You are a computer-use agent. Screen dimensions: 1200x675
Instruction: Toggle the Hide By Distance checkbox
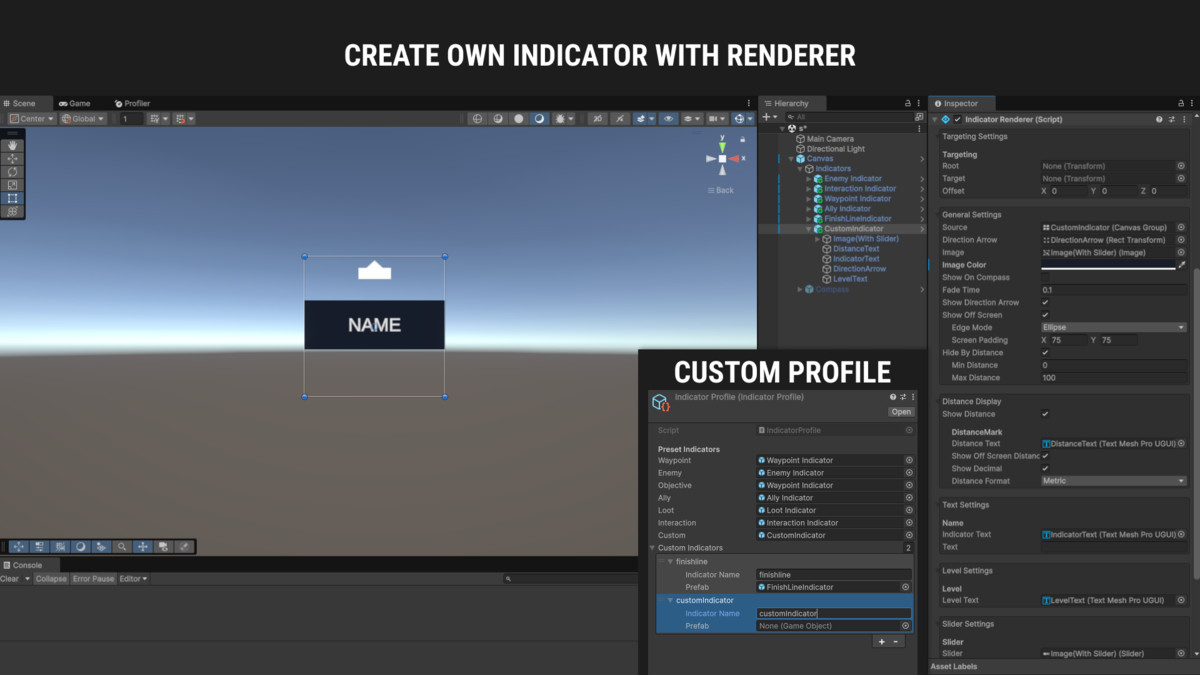point(1046,352)
